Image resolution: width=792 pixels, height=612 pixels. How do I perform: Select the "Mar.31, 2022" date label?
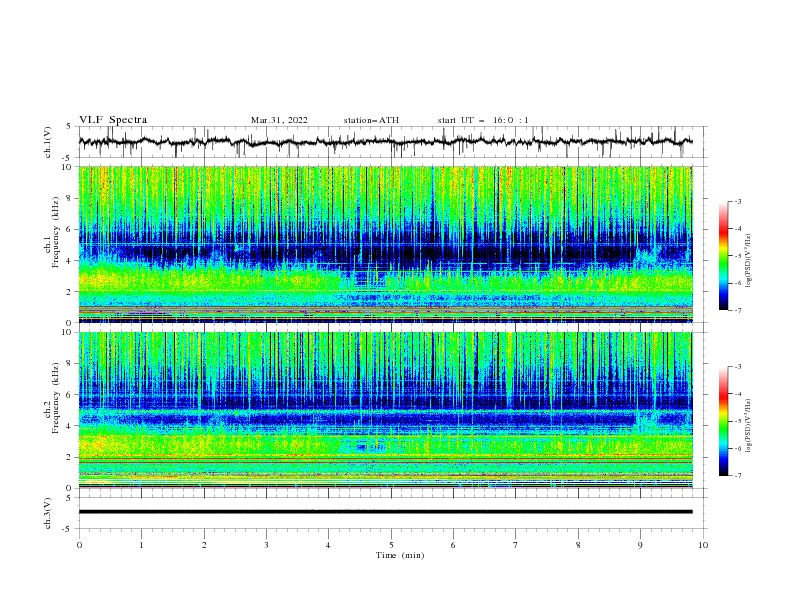[279, 120]
